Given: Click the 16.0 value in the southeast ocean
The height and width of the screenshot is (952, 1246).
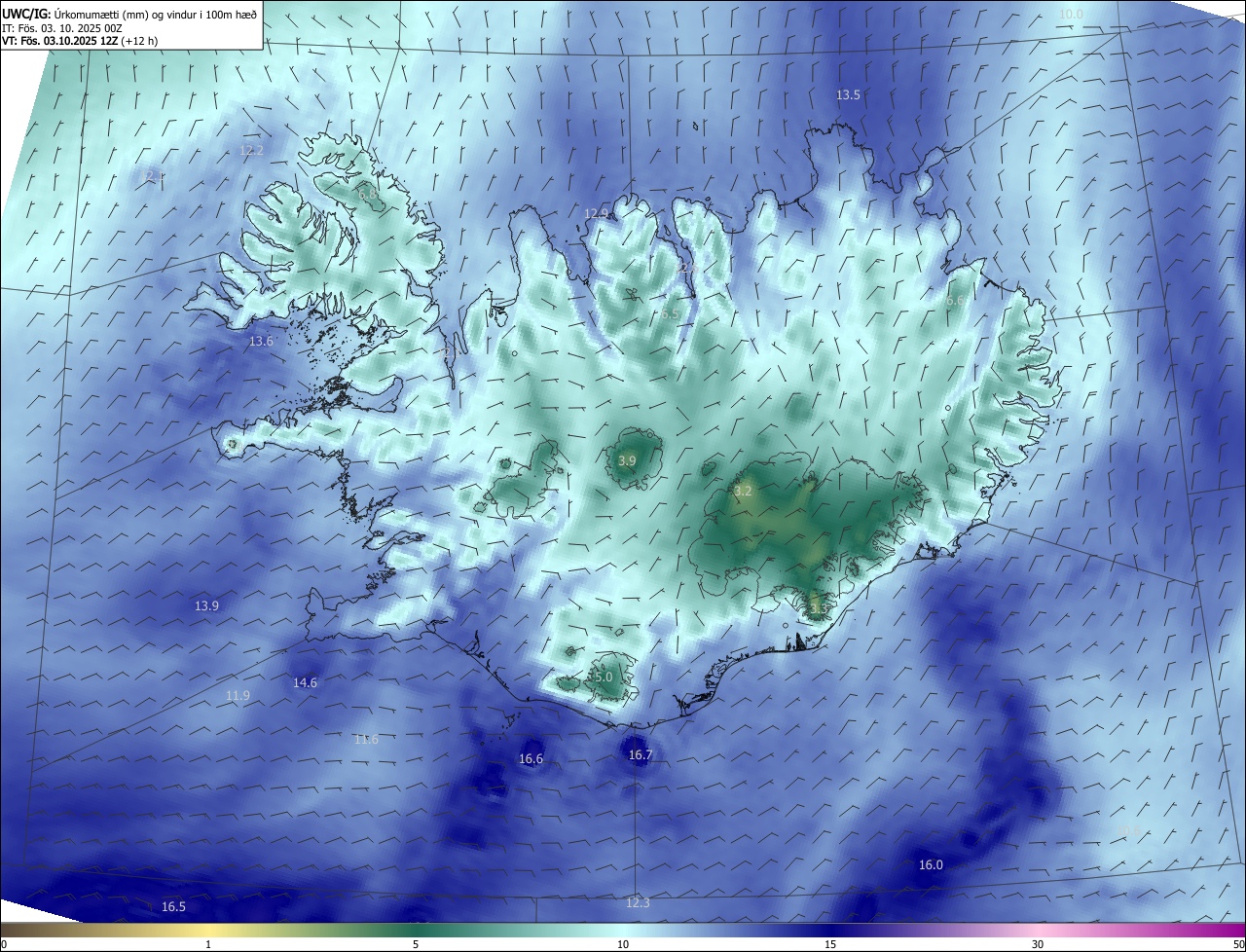Looking at the screenshot, I should coord(931,864).
